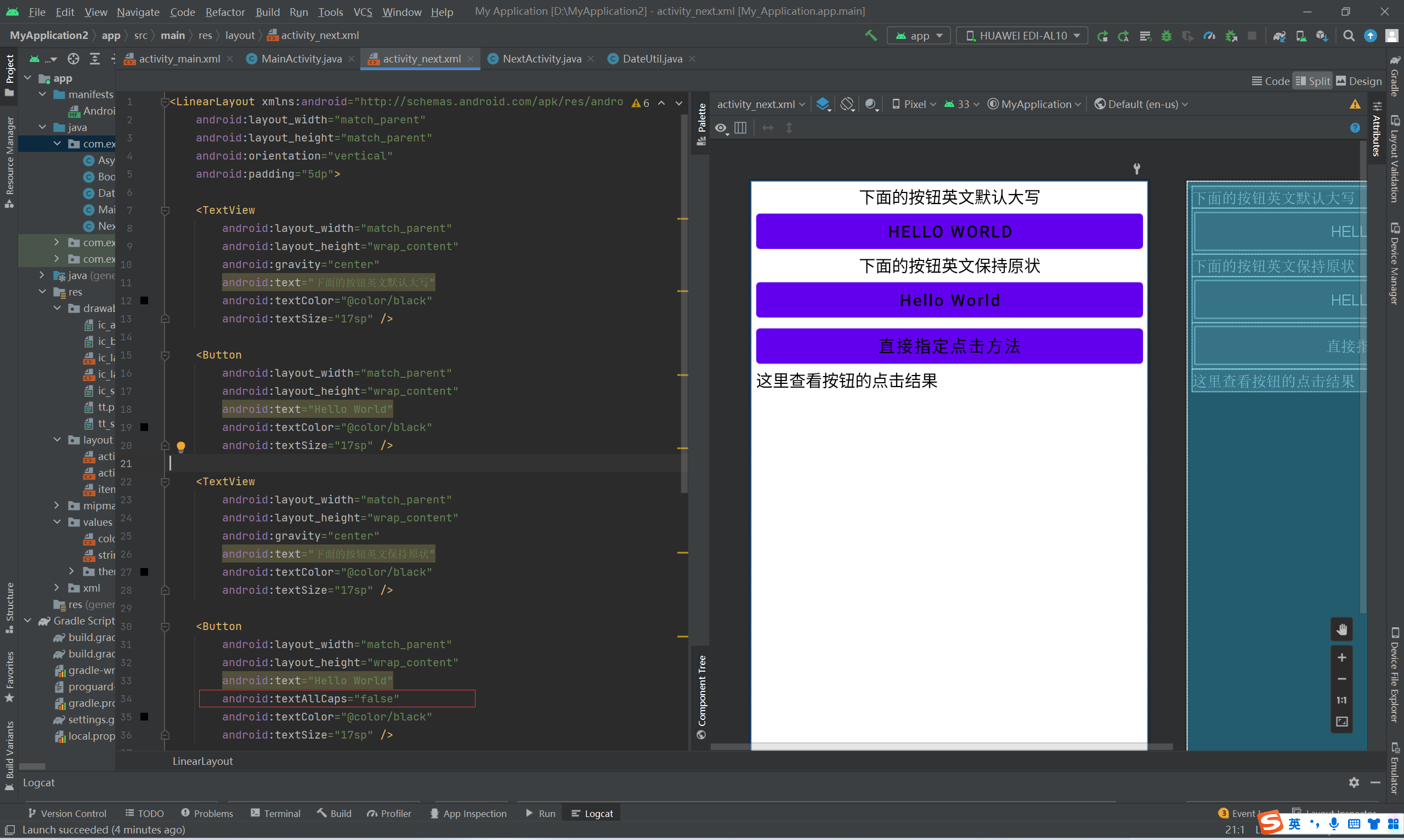
Task: Click the layout breadcrumb in navigation bar
Action: point(240,36)
